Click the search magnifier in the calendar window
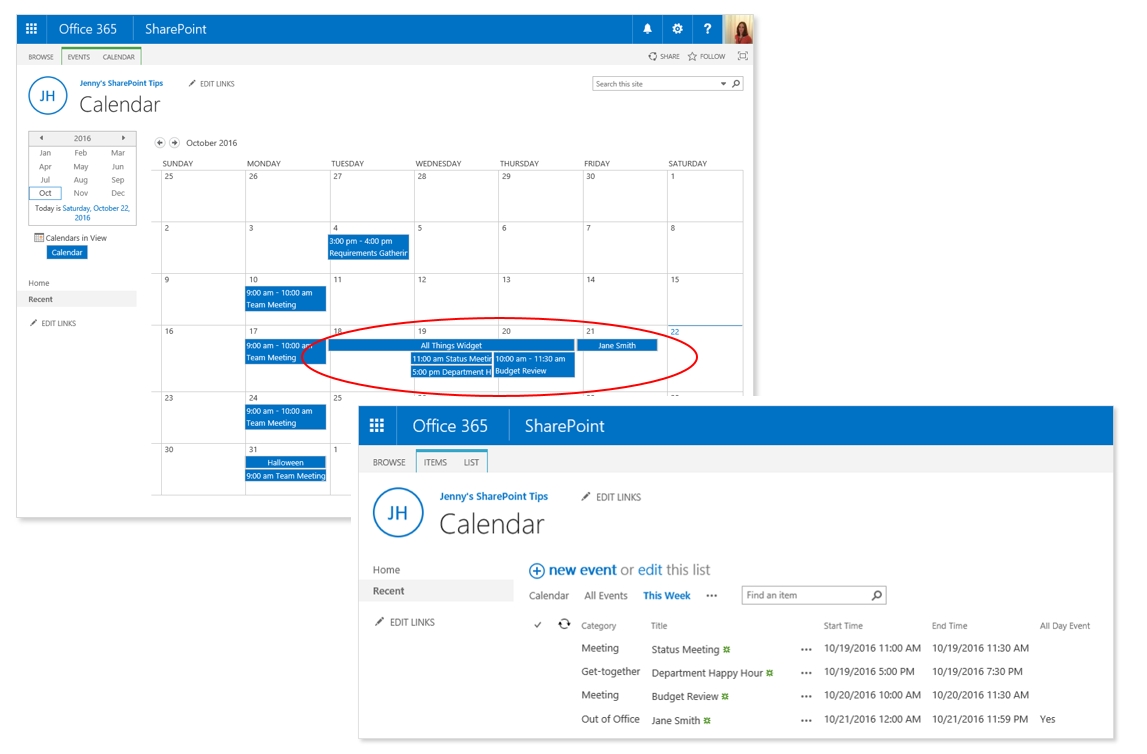1147x754 pixels. [736, 83]
